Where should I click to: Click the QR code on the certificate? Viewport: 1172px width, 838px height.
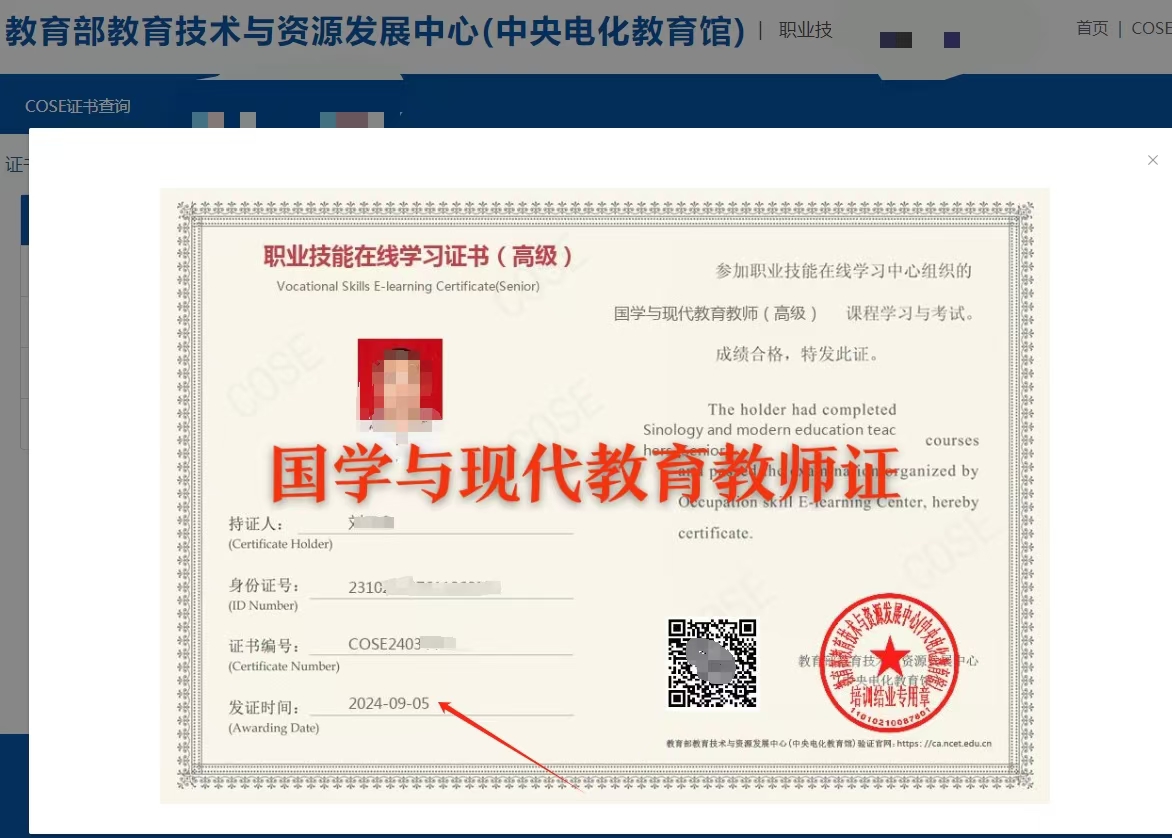coord(712,663)
